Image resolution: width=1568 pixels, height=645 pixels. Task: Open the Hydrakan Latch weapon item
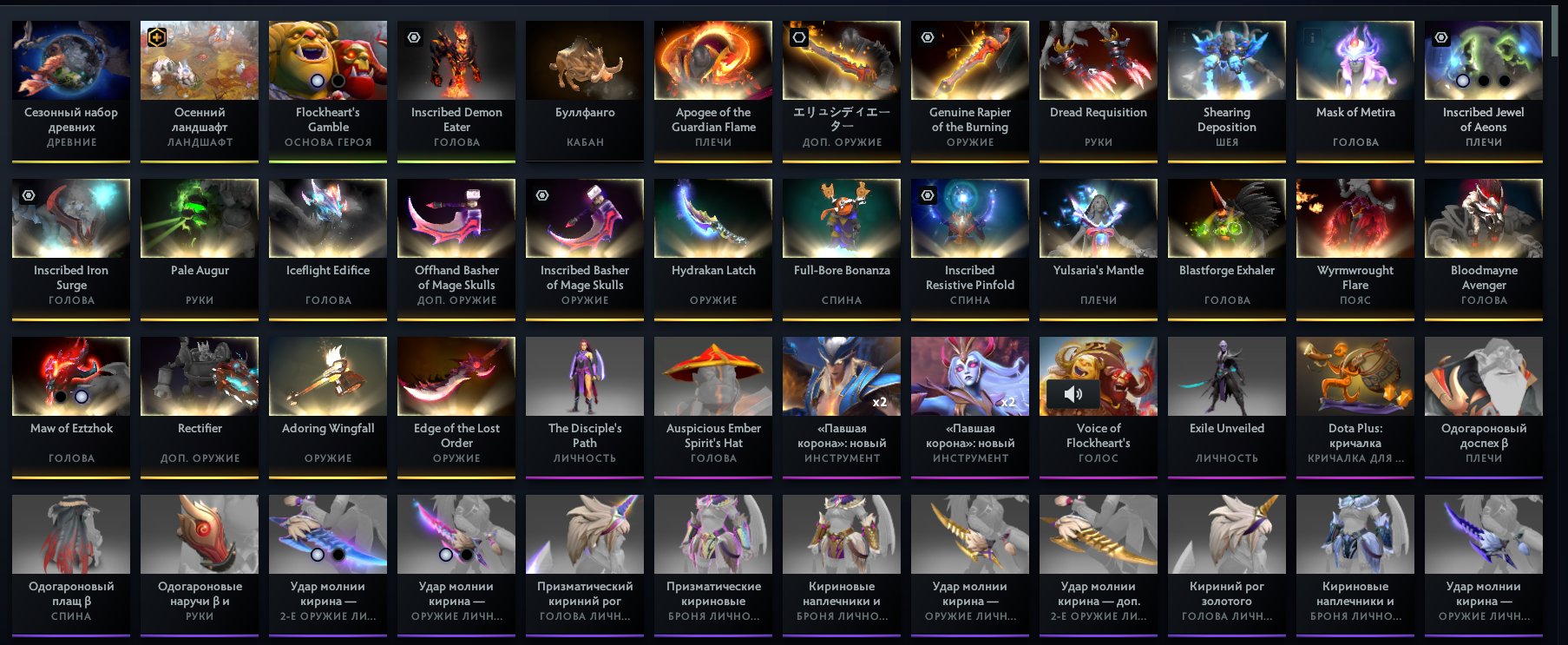(x=712, y=249)
